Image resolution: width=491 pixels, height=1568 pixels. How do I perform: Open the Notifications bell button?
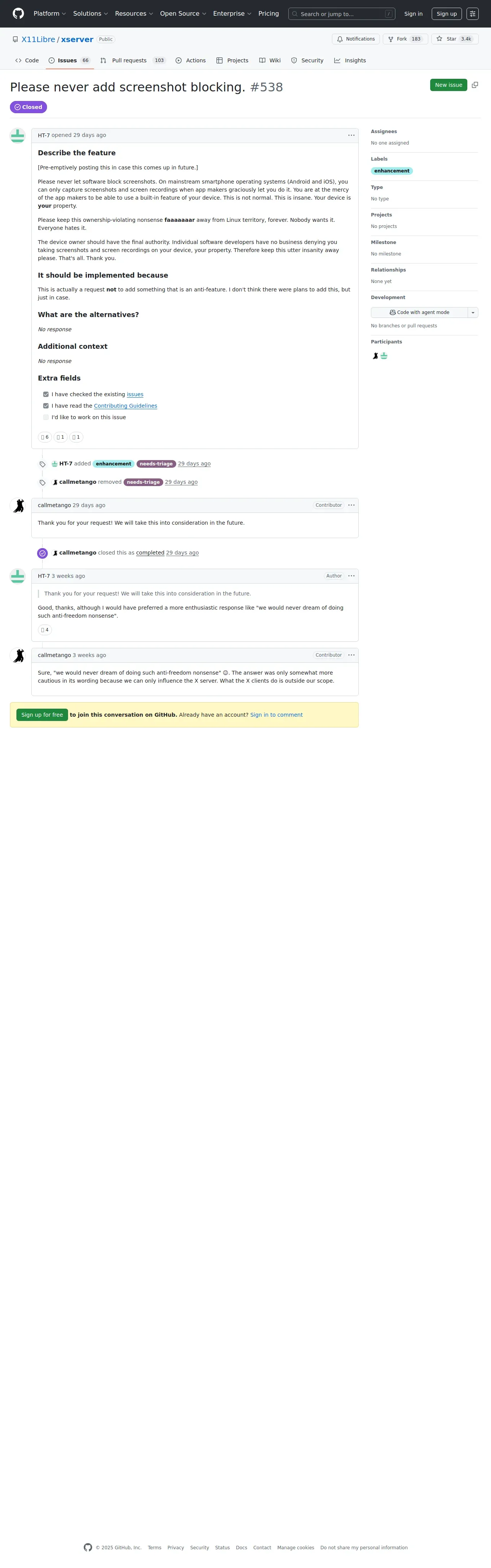(356, 39)
